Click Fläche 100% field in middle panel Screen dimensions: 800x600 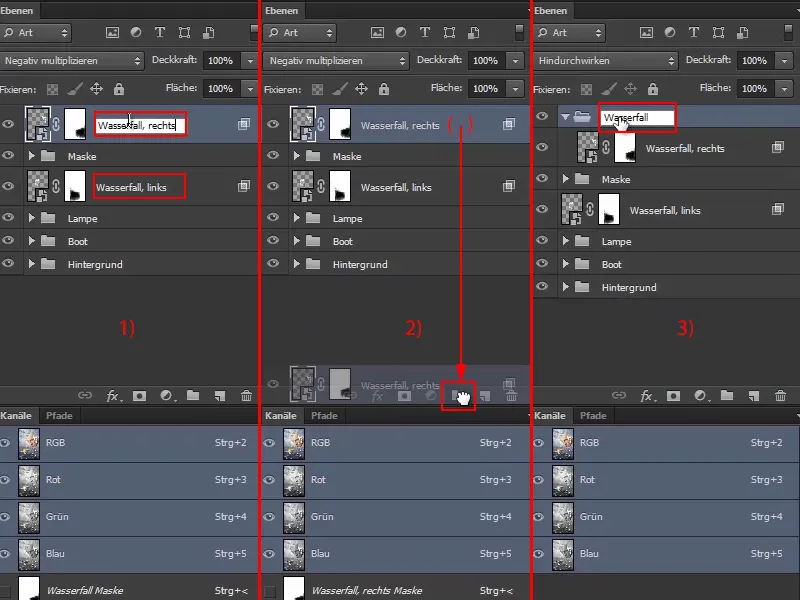click(488, 89)
